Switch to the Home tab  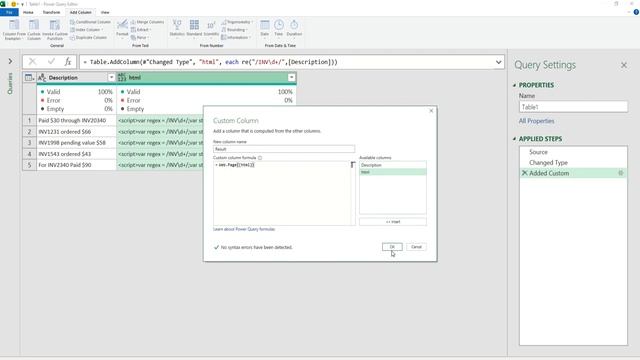pos(28,12)
